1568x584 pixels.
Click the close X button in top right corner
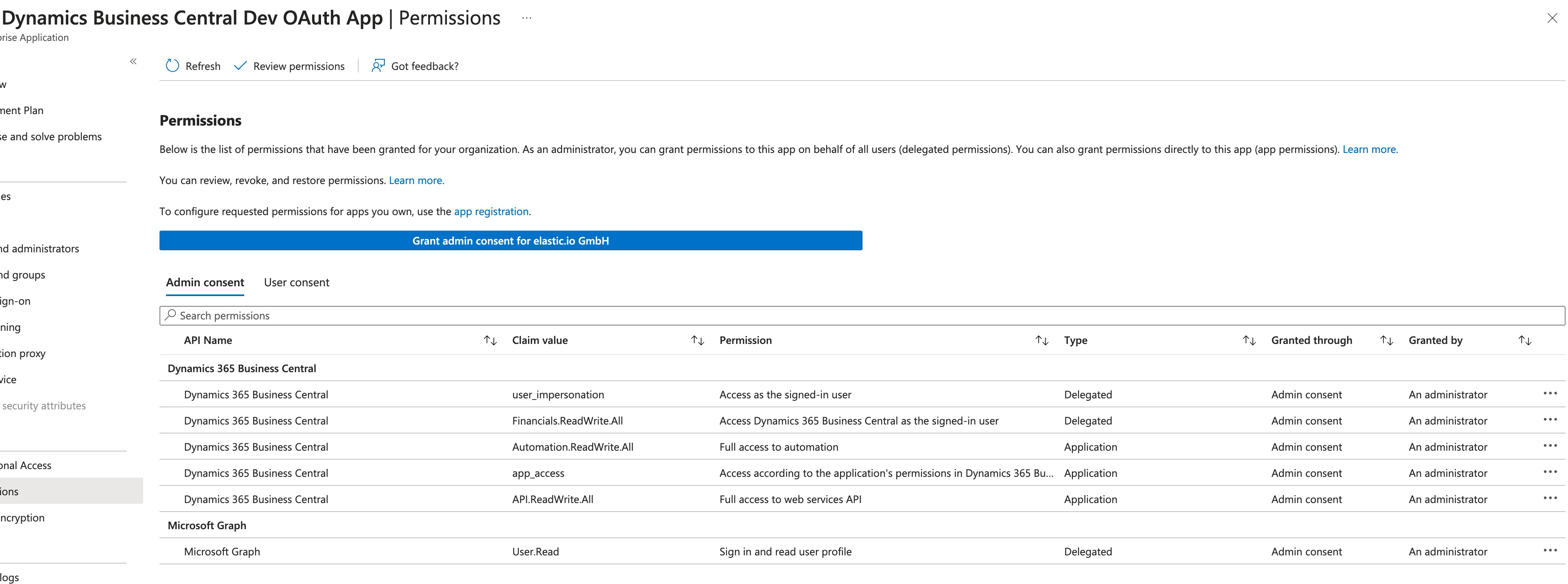coord(1551,18)
